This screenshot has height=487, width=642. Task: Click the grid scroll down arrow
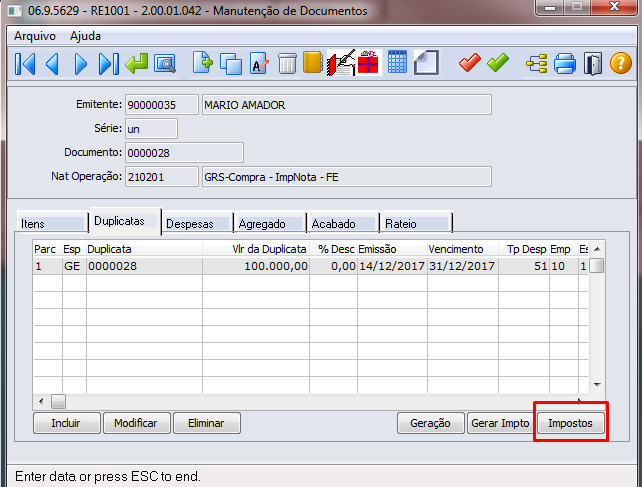[597, 384]
